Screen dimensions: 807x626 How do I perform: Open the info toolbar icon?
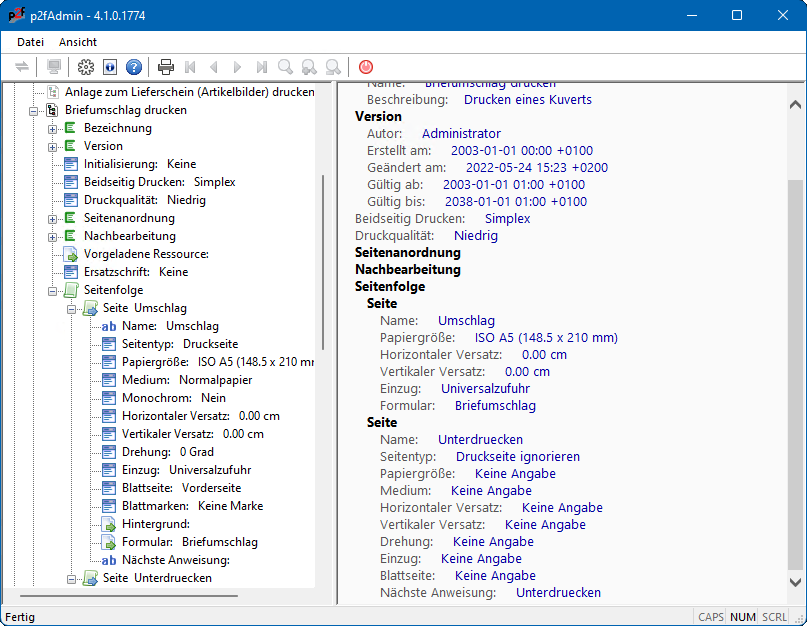coord(110,67)
